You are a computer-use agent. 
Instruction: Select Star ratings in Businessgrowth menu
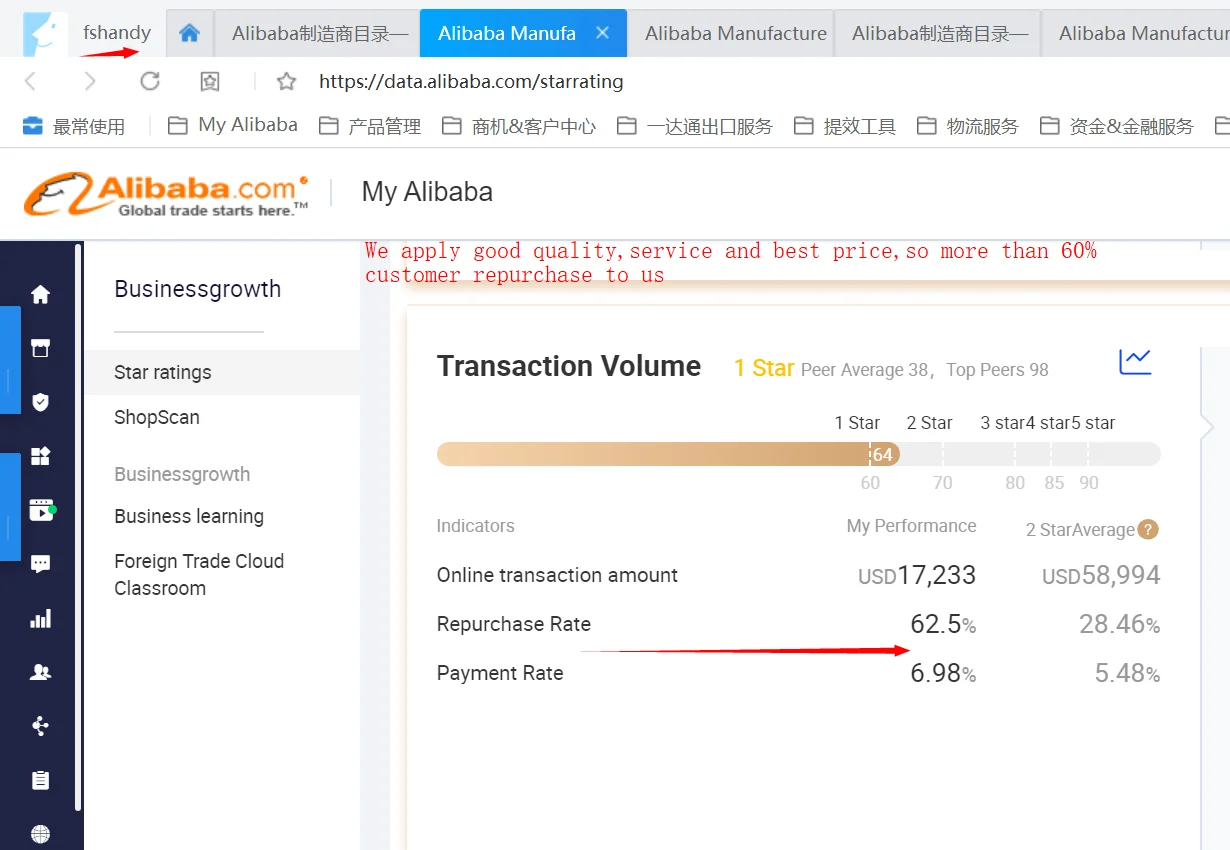(222, 372)
